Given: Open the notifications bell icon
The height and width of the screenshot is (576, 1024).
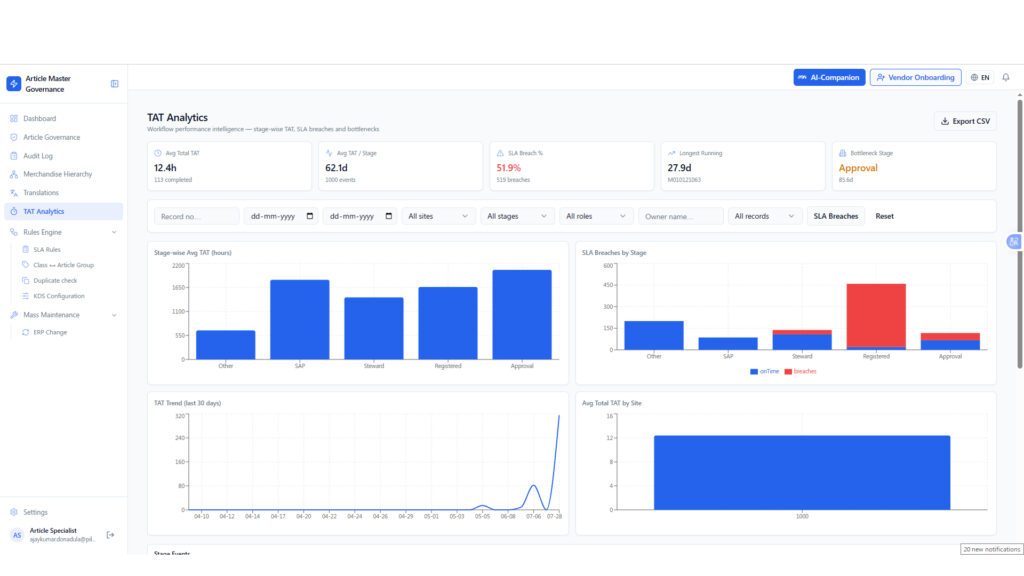Looking at the screenshot, I should tap(1006, 77).
